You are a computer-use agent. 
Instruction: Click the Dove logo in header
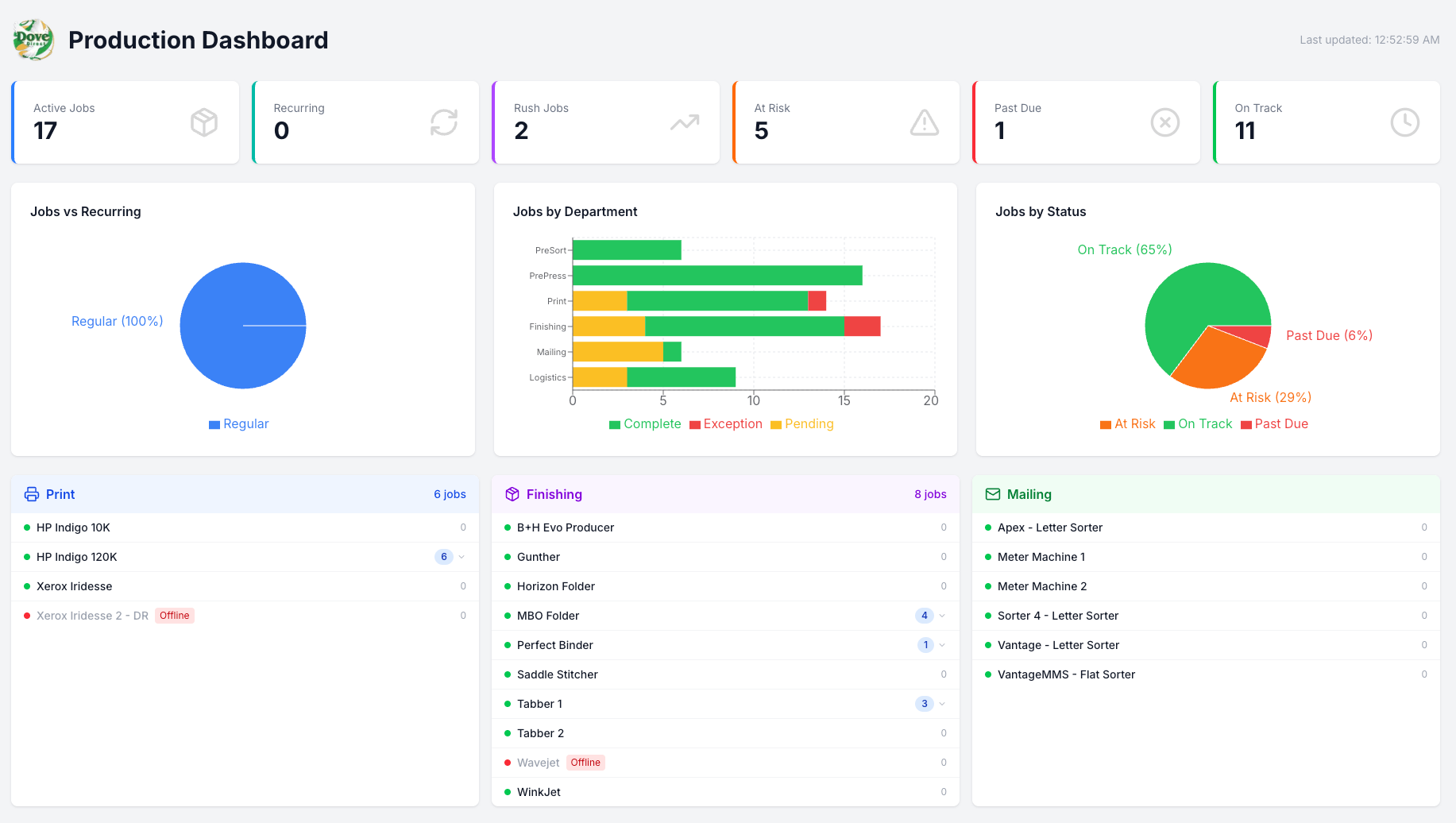tap(33, 40)
